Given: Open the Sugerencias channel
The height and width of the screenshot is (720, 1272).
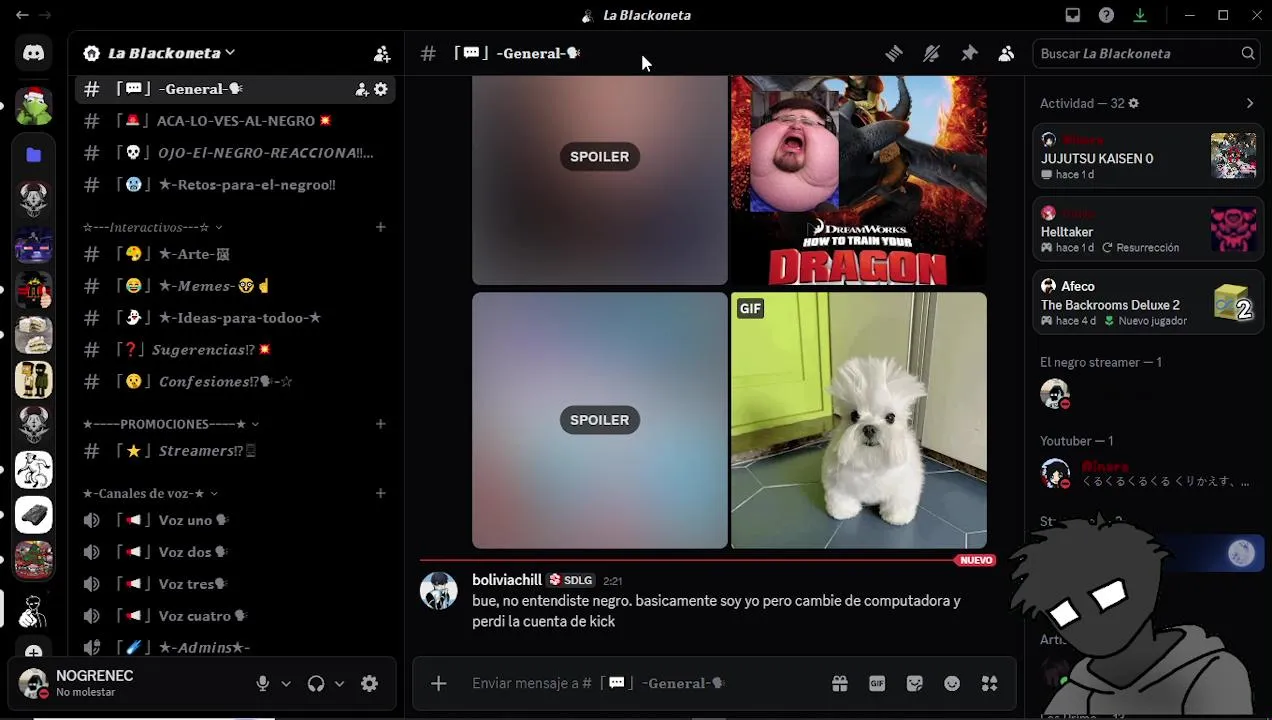Looking at the screenshot, I should (235, 350).
